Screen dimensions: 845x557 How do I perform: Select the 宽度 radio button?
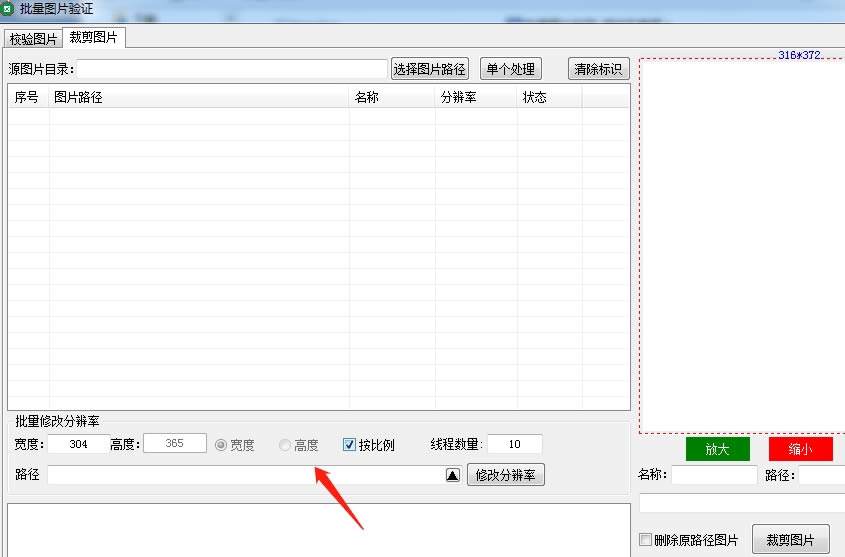[x=221, y=445]
